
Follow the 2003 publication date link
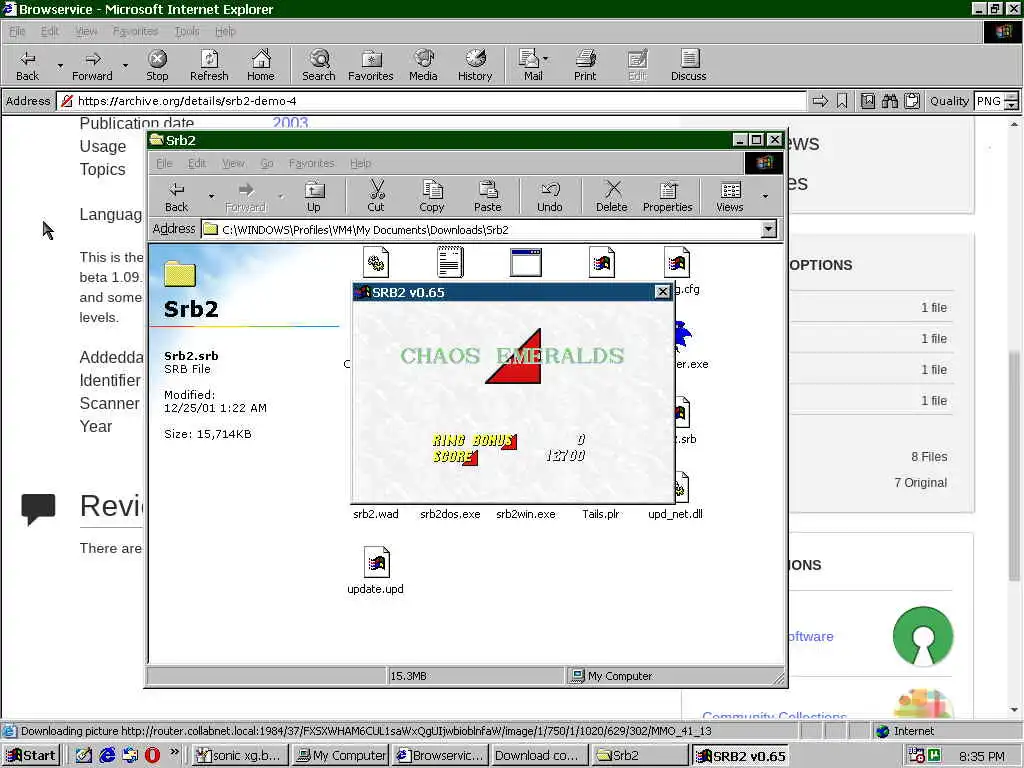tap(290, 123)
